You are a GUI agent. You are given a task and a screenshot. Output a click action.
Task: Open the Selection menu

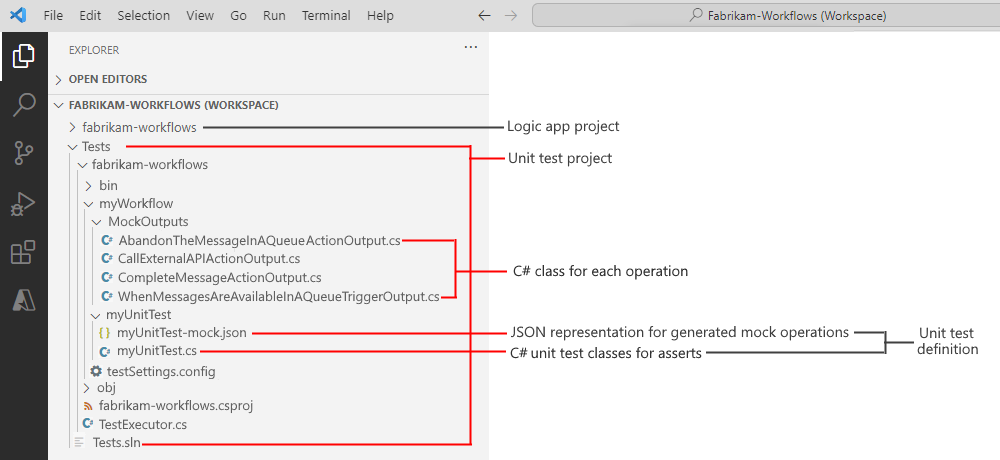(x=143, y=16)
